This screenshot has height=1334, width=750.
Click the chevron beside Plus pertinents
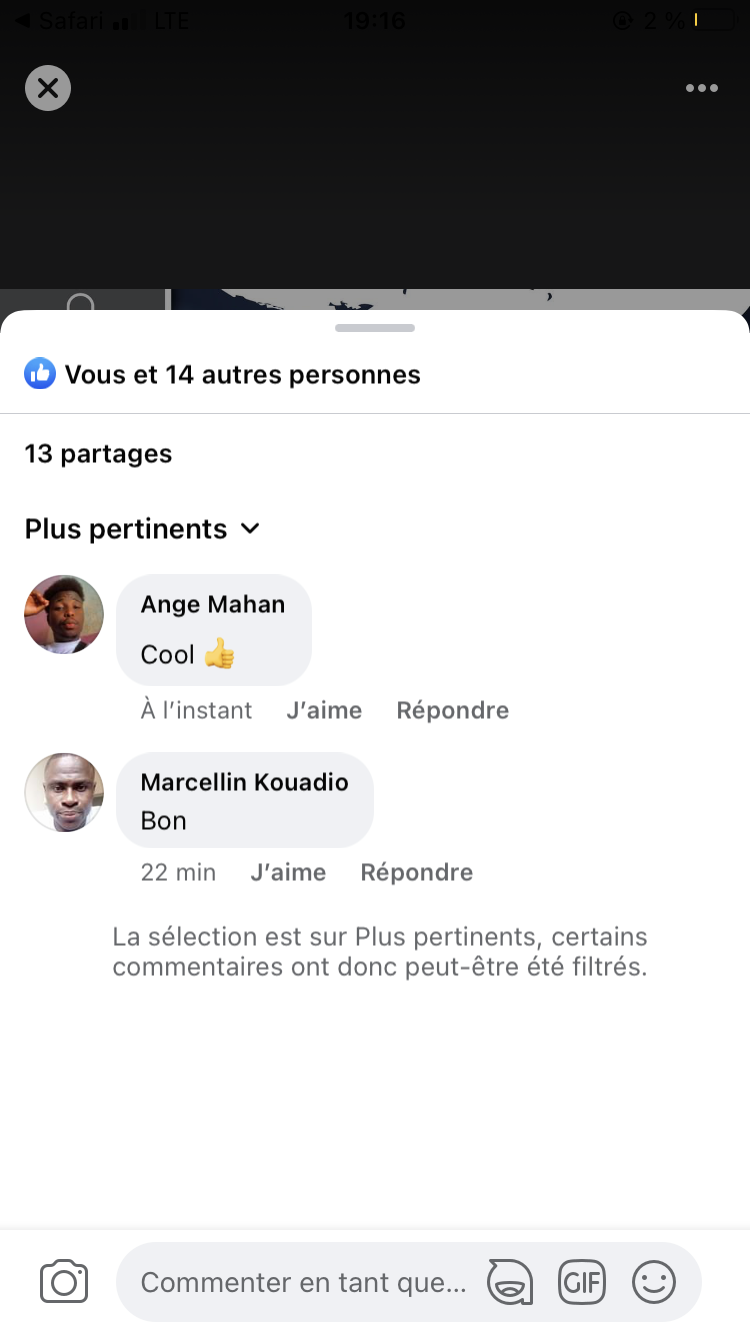coord(251,528)
